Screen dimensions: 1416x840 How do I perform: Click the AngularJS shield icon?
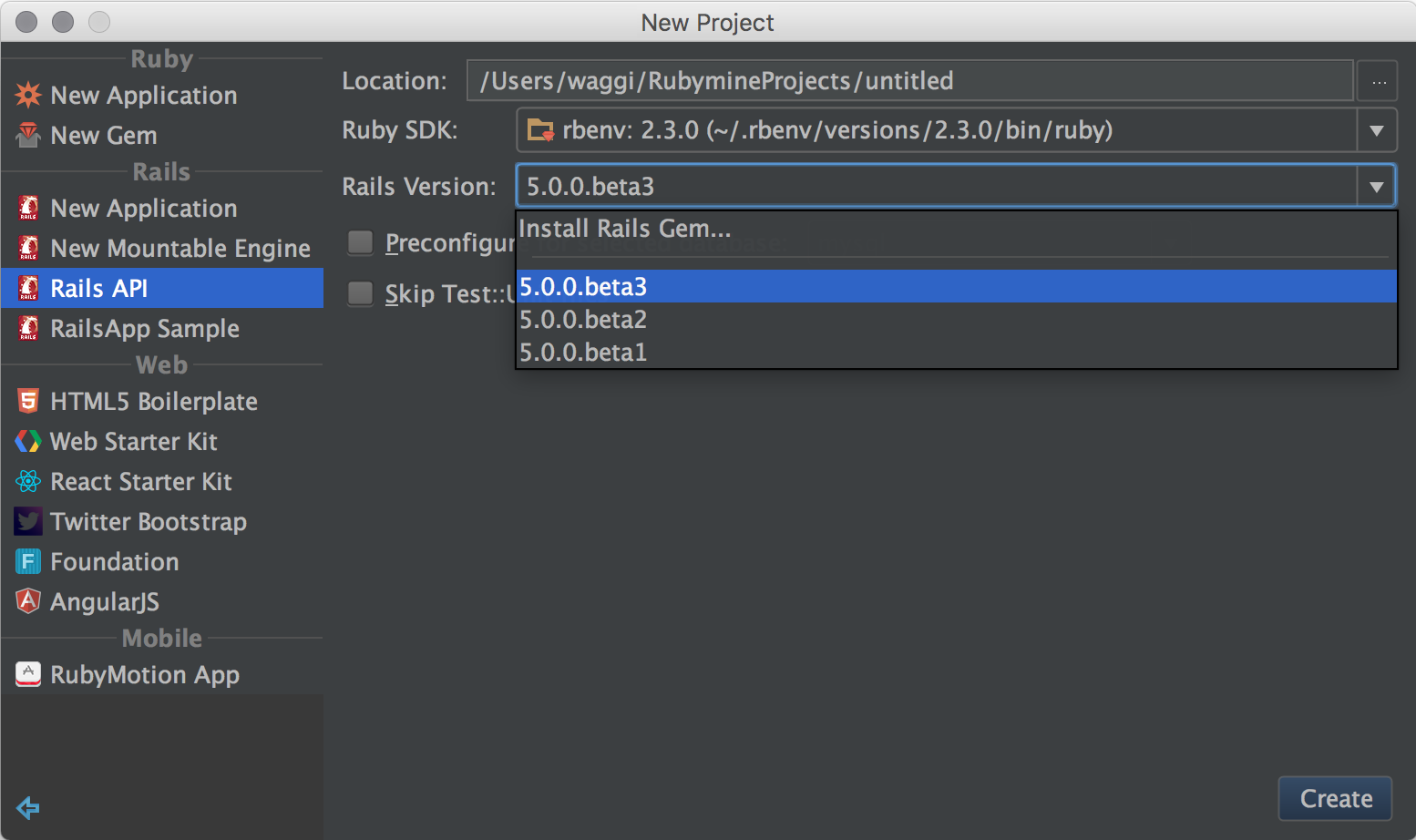pos(28,601)
